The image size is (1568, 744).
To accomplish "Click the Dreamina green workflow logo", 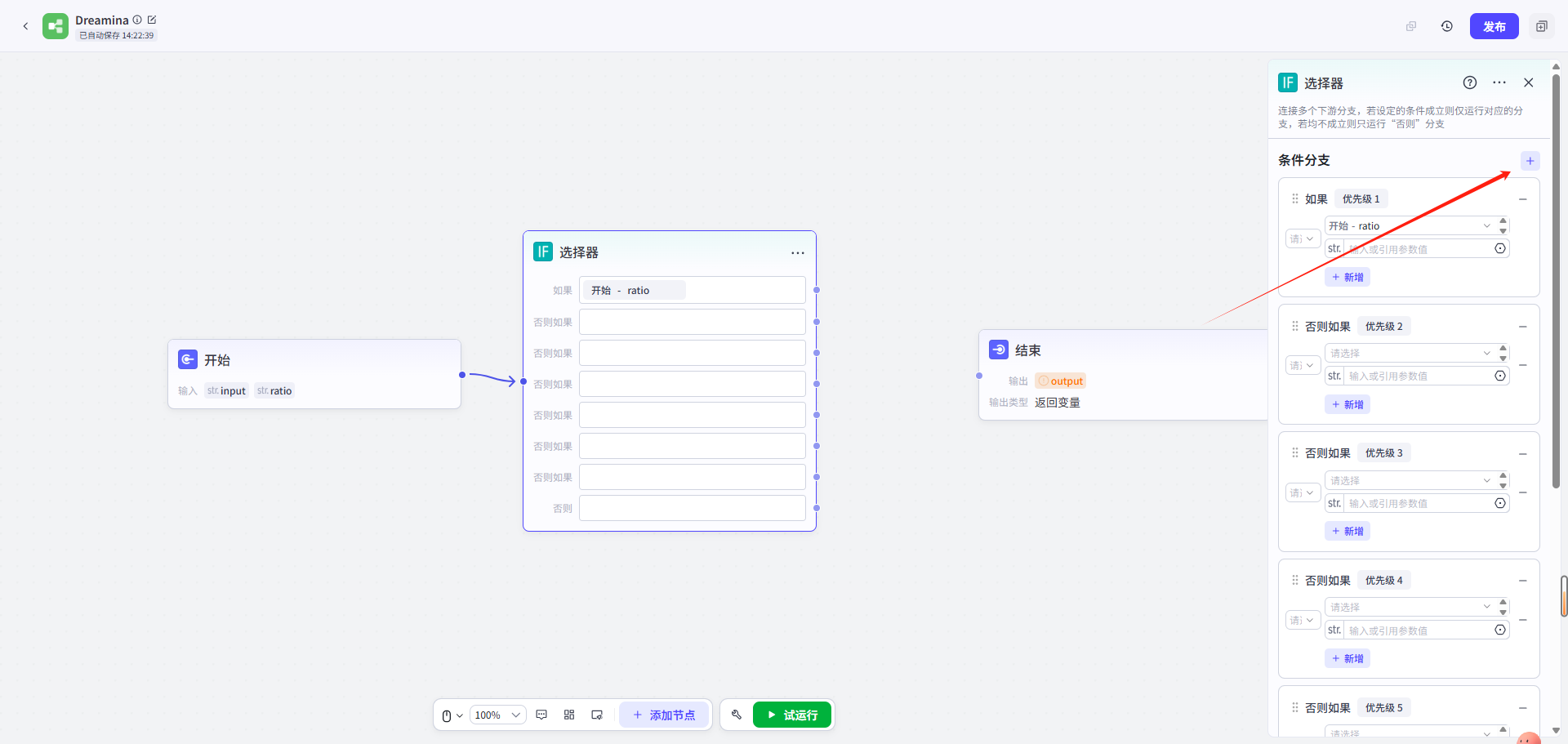I will click(x=56, y=26).
